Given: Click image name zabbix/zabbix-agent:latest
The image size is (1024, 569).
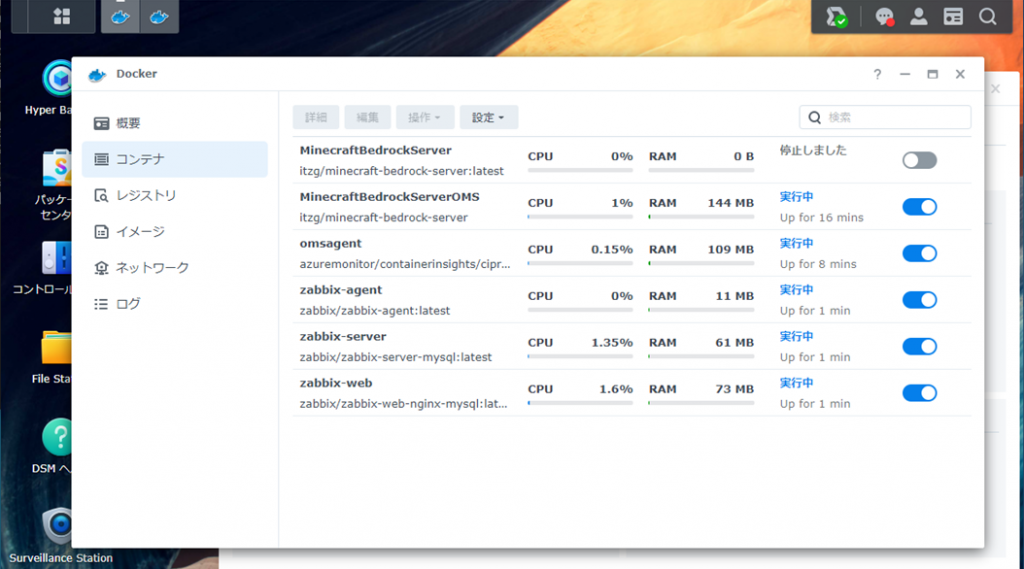Looking at the screenshot, I should [x=375, y=311].
